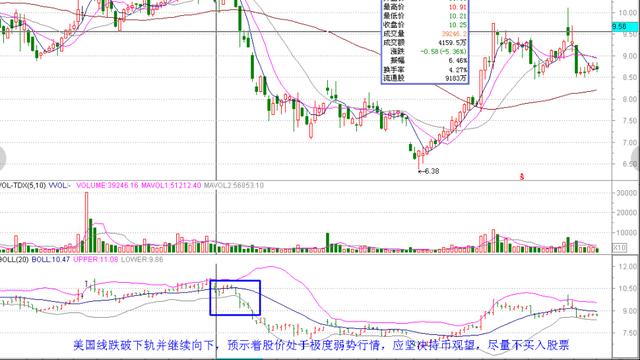Click the tallest red volume bar
Image resolution: width=640 pixels, height=360 pixels.
coord(87,222)
